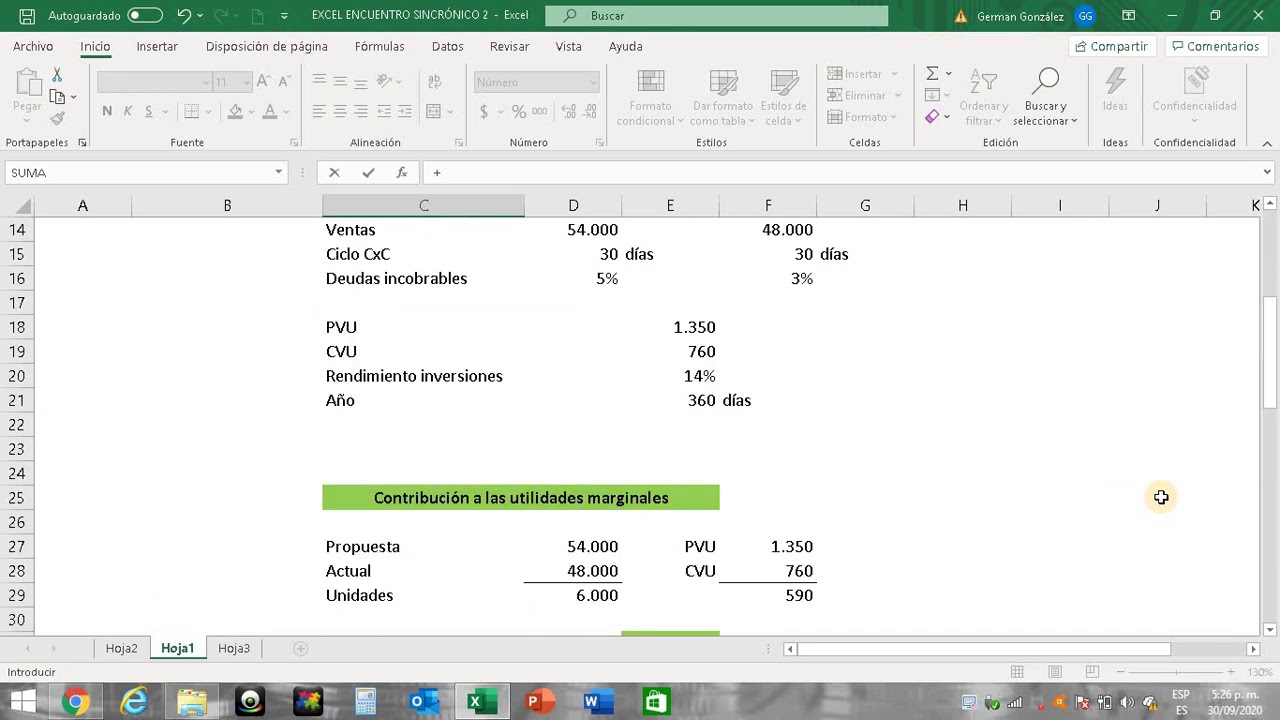This screenshot has width=1280, height=720.
Task: Click the AutoSum sigma icon
Action: (932, 74)
